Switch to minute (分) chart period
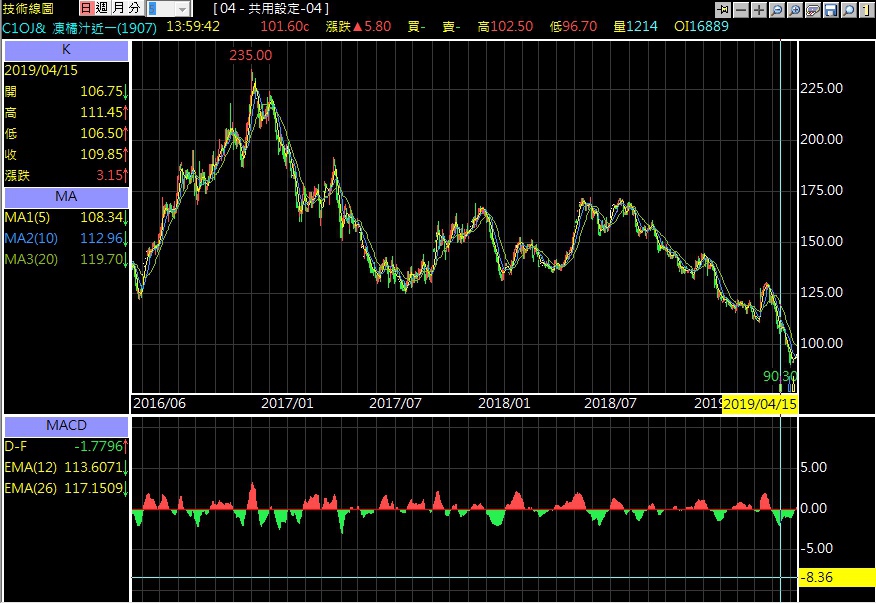 134,8
